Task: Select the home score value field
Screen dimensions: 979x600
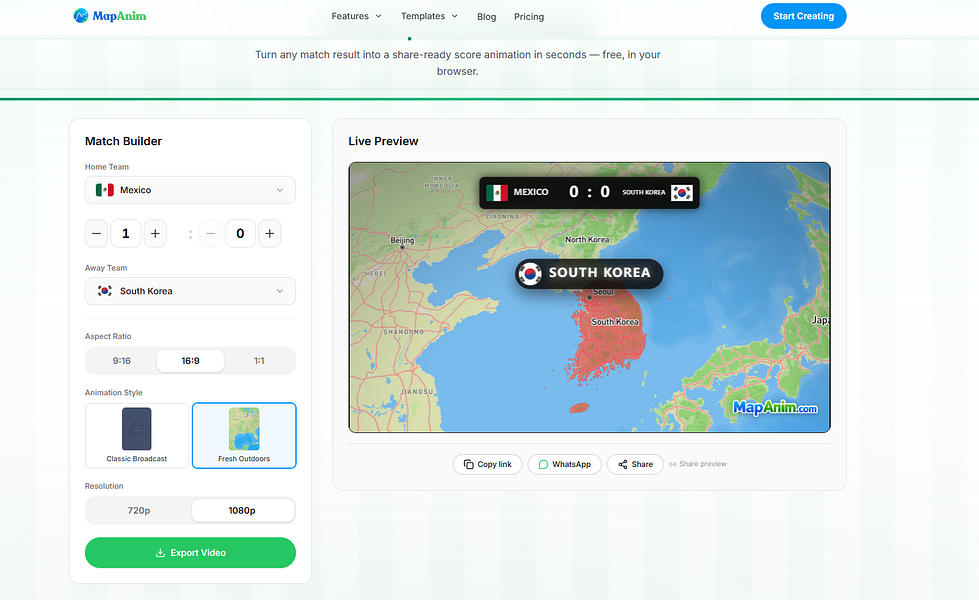Action: pos(125,234)
